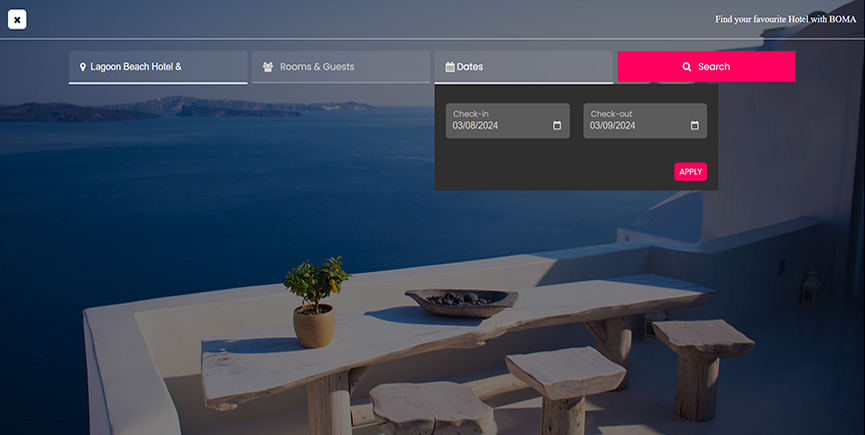Viewport: 865px width, 435px height.
Task: Click the Check-out label text
Action: point(611,114)
